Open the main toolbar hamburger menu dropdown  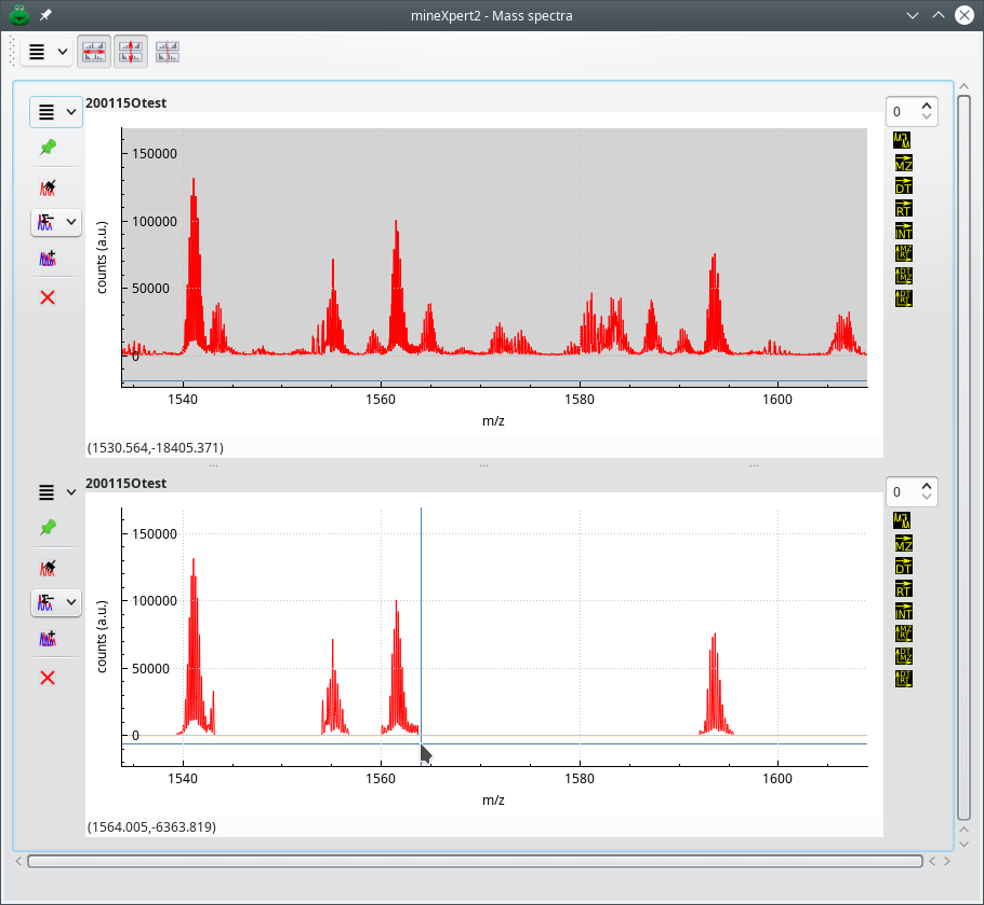pyautogui.click(x=46, y=52)
